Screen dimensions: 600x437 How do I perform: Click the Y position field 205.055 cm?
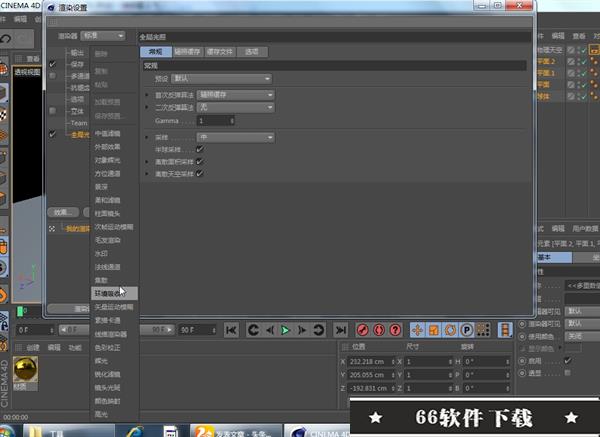372,375
